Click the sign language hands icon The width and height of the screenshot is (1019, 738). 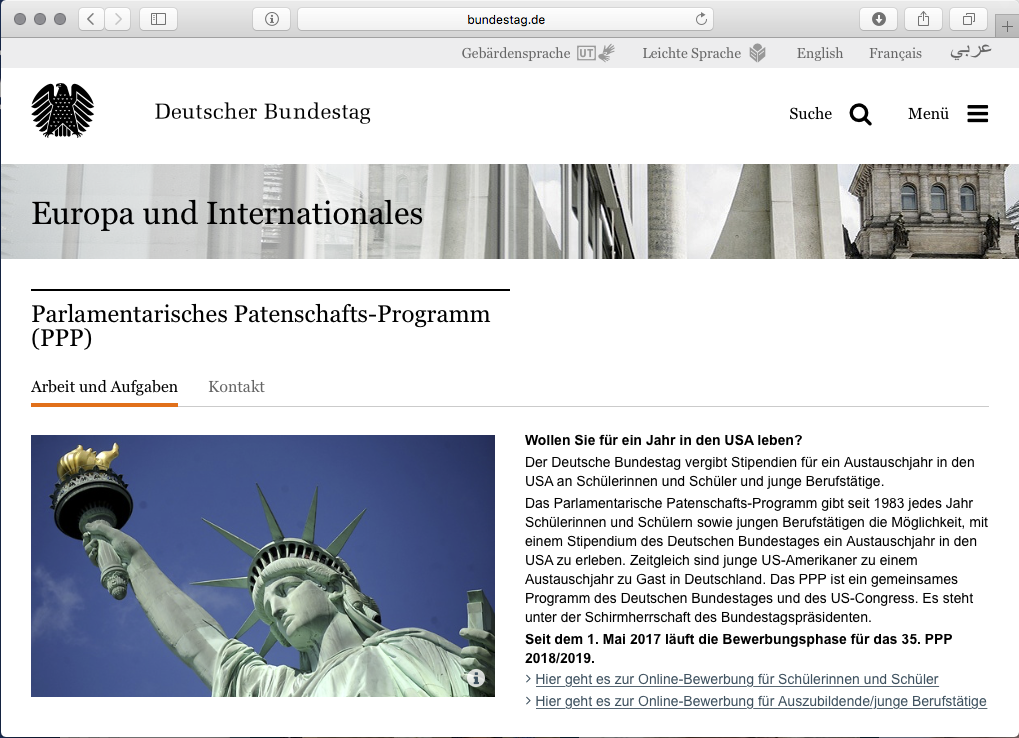tap(606, 53)
